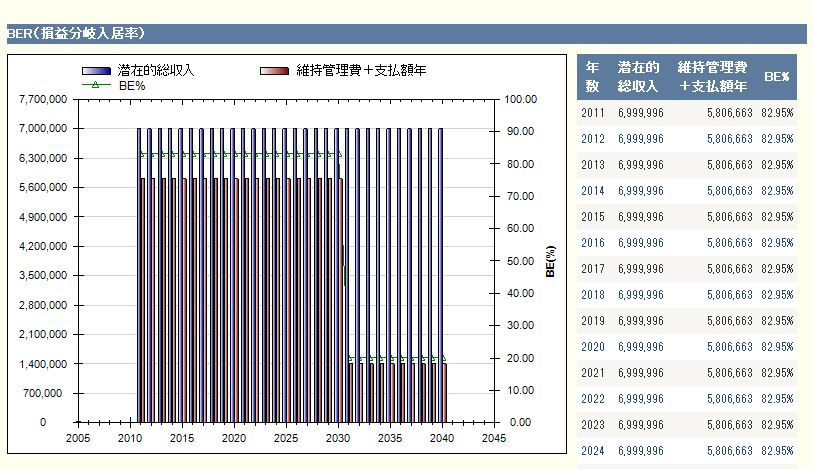The height and width of the screenshot is (469, 814).
Task: Click the blue 潜在的総収入 legend swatch
Action: point(96,72)
